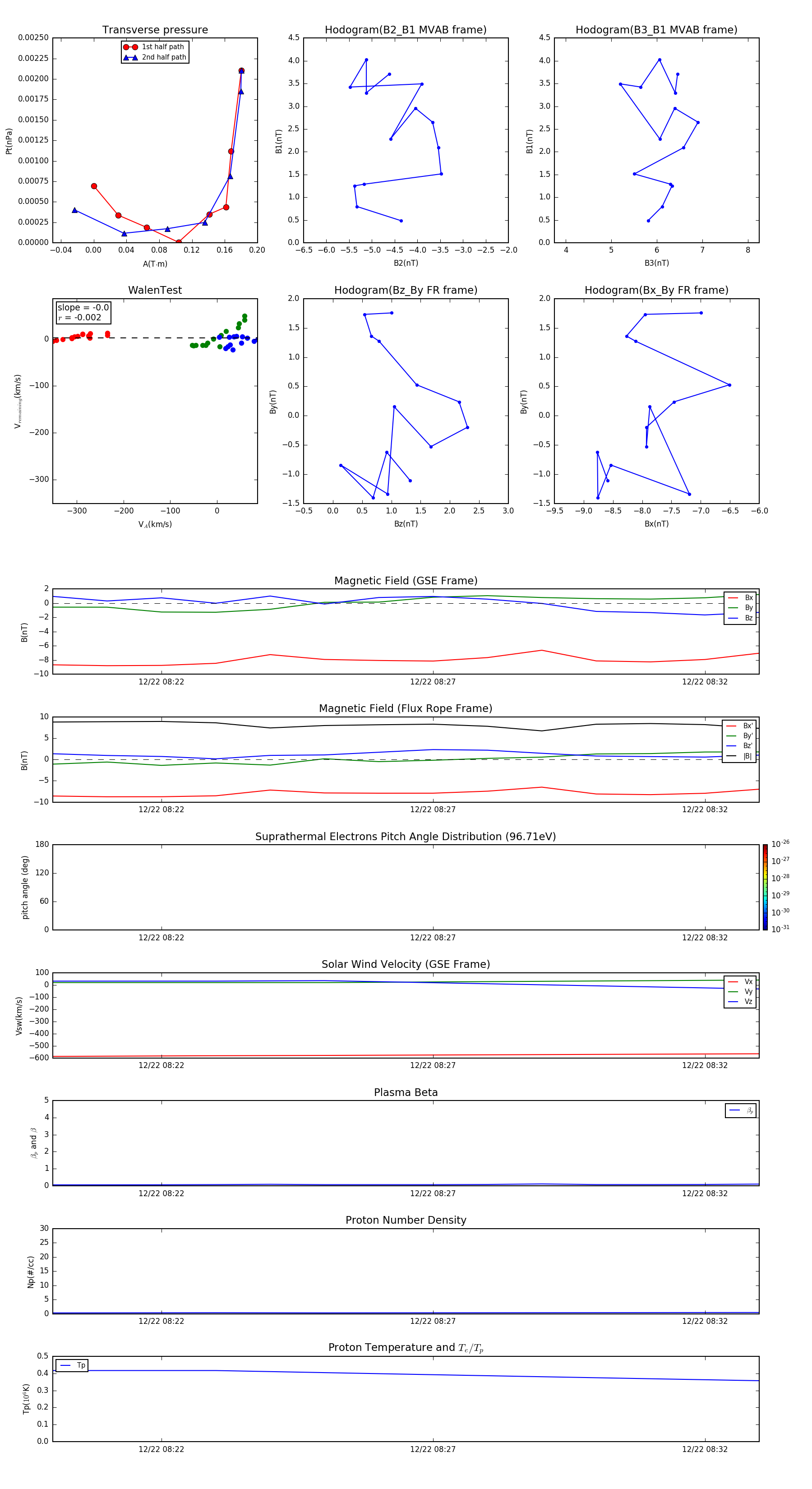Click the 'Solar Wind Velocity (GSE Frame)' title

click(x=406, y=964)
